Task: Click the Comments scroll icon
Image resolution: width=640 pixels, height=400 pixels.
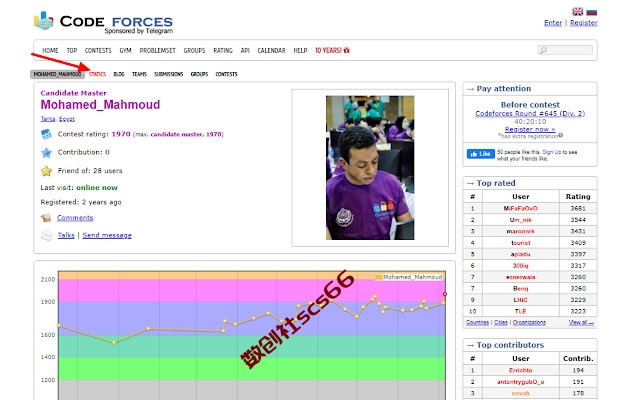Action: (46, 218)
